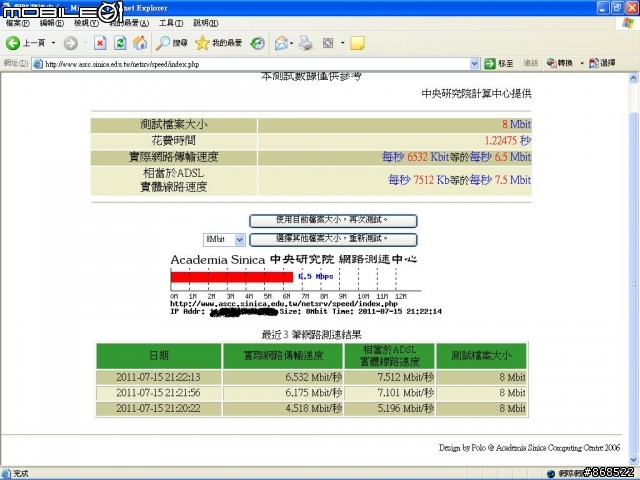Screen dimensions: 640x480
Task: Refresh the page using green arrows icon
Action: coord(120,43)
